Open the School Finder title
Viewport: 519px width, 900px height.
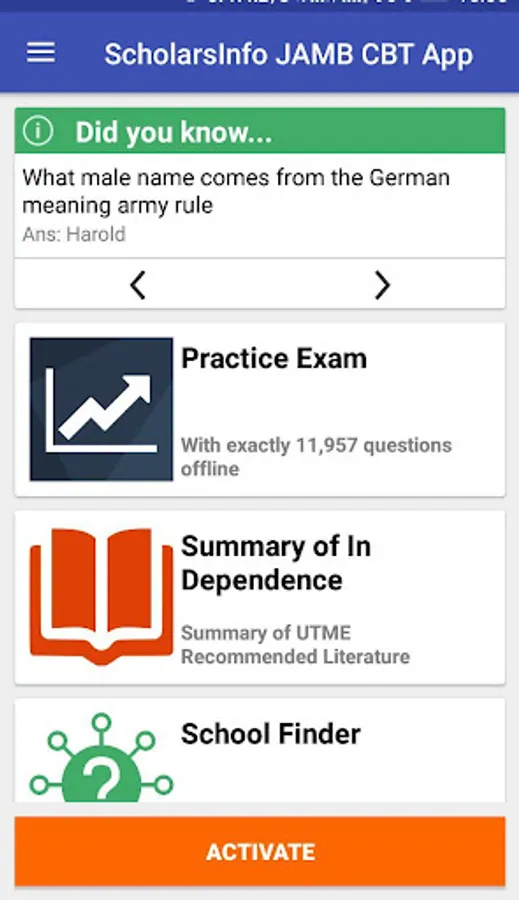(271, 734)
